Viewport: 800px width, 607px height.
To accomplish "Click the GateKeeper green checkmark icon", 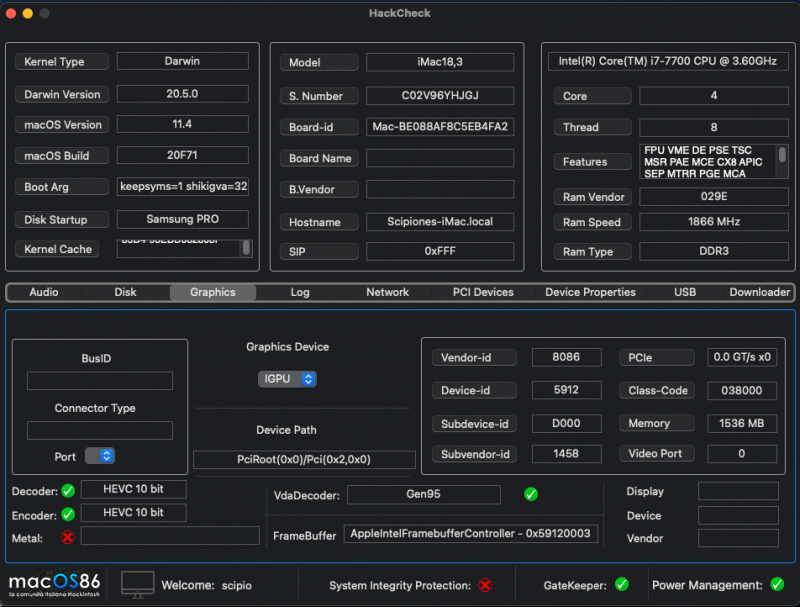I will coord(621,584).
